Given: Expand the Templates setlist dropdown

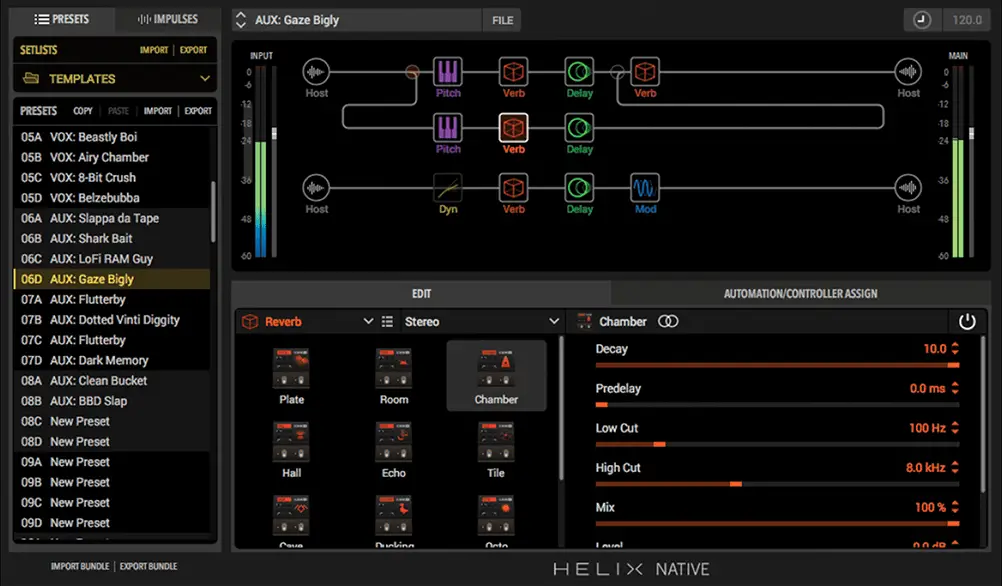Looking at the screenshot, I should (x=204, y=79).
